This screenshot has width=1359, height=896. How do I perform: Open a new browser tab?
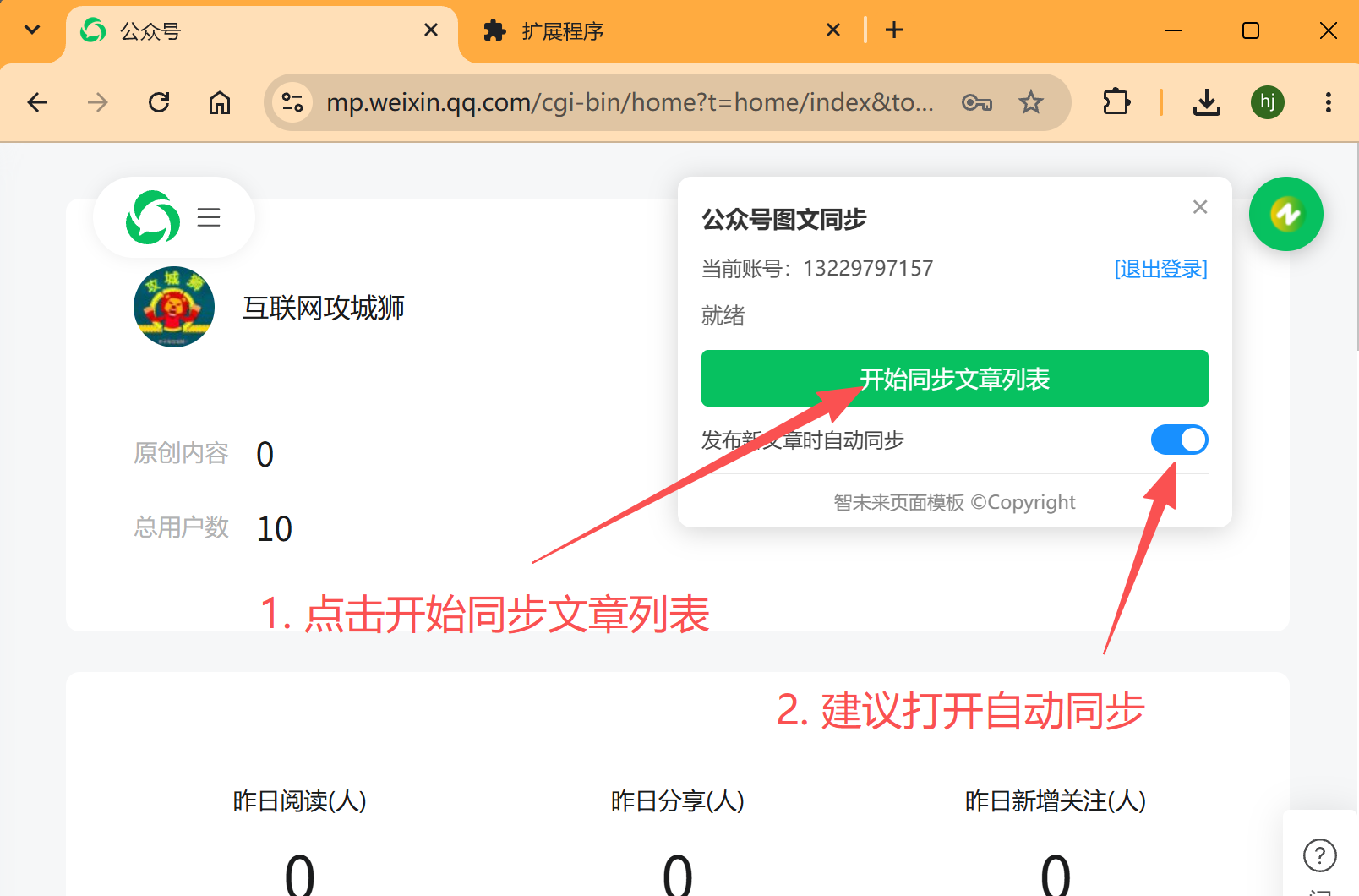point(894,30)
